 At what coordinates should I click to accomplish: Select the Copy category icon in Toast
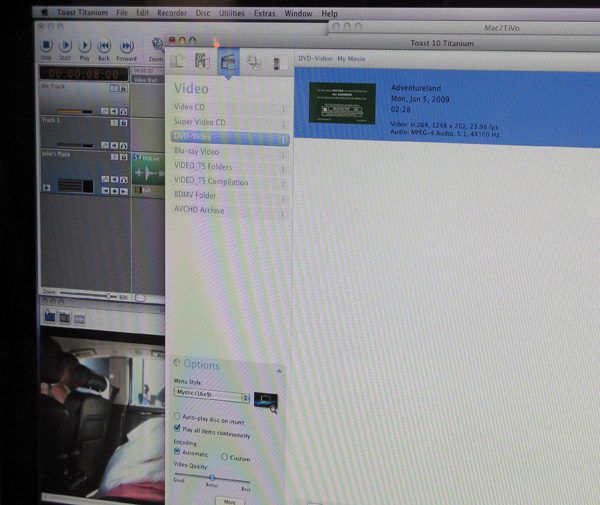click(254, 62)
